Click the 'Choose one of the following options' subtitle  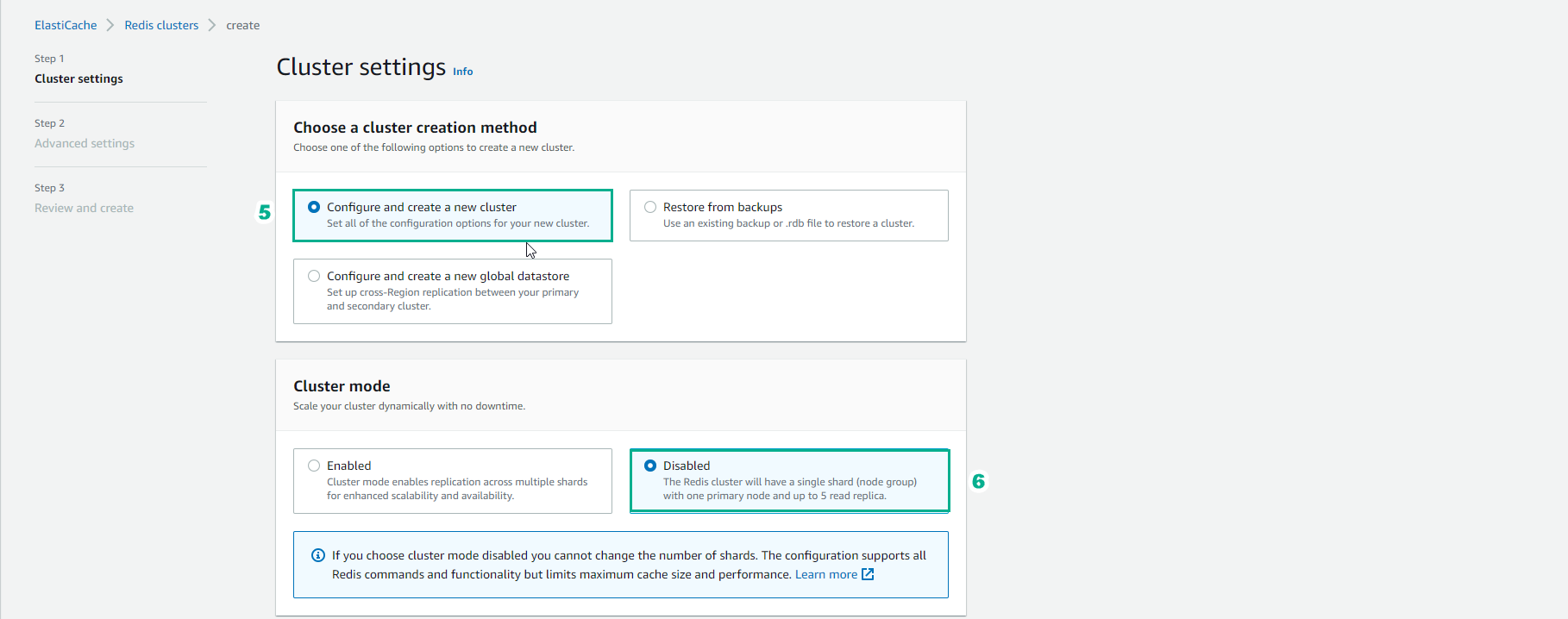click(x=434, y=147)
